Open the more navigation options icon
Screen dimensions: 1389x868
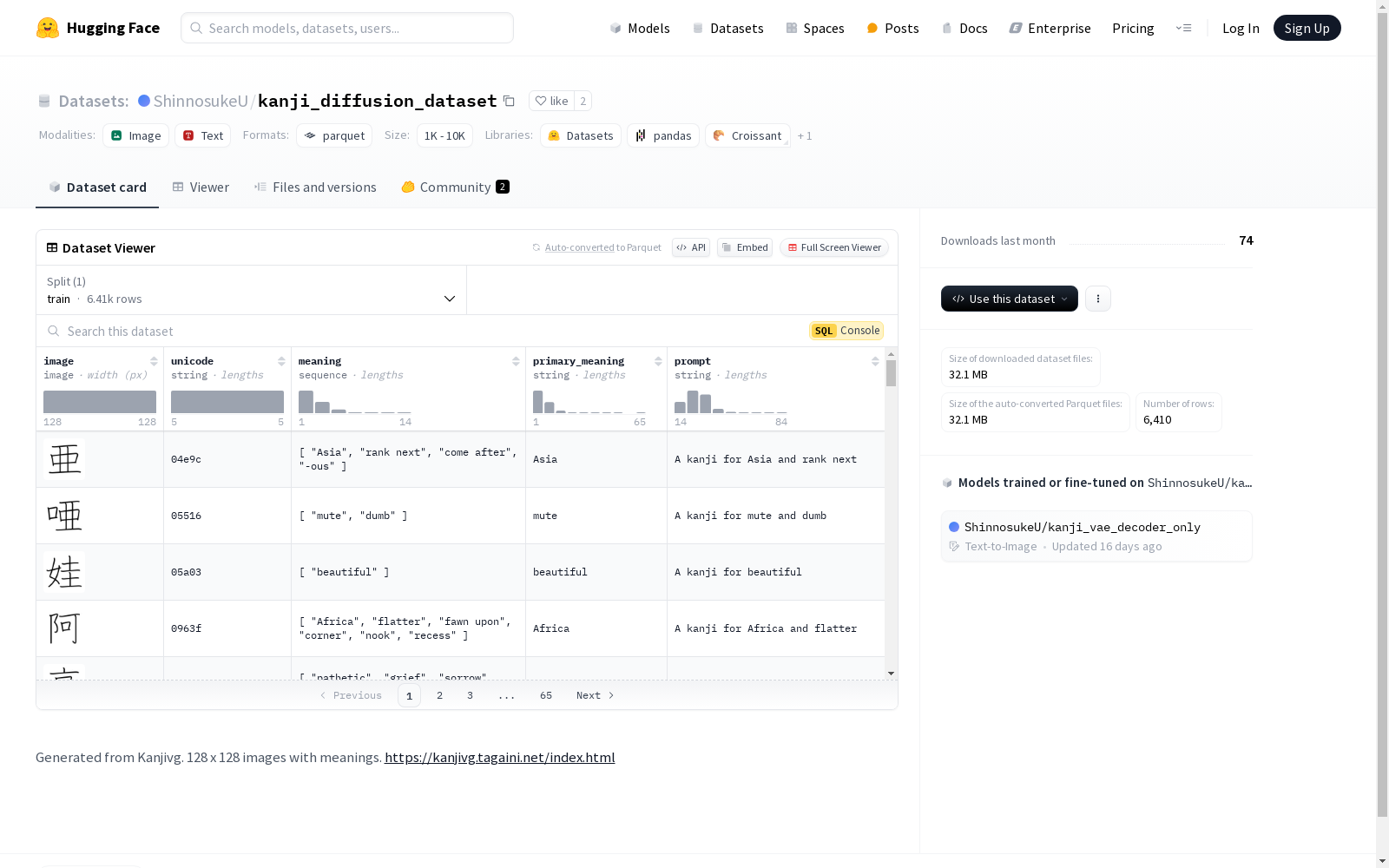pyautogui.click(x=1183, y=28)
